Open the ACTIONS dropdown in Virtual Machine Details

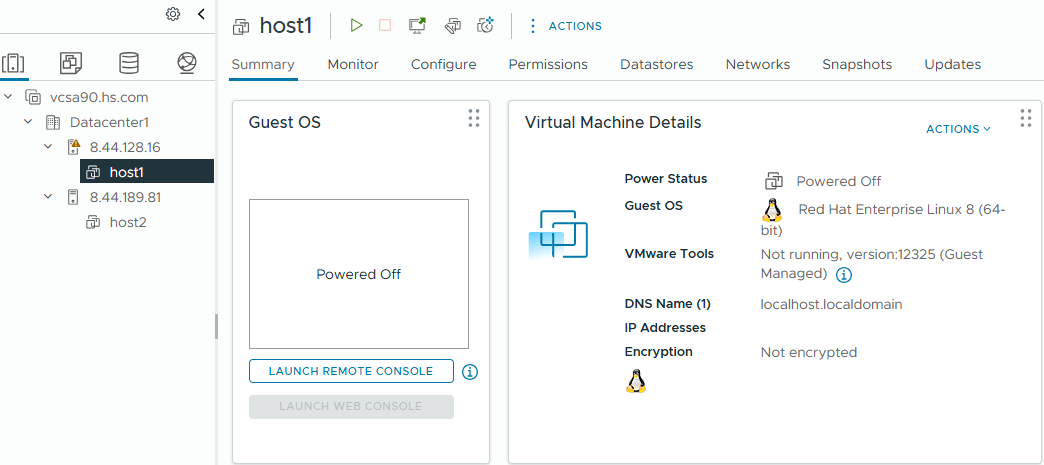pos(958,129)
